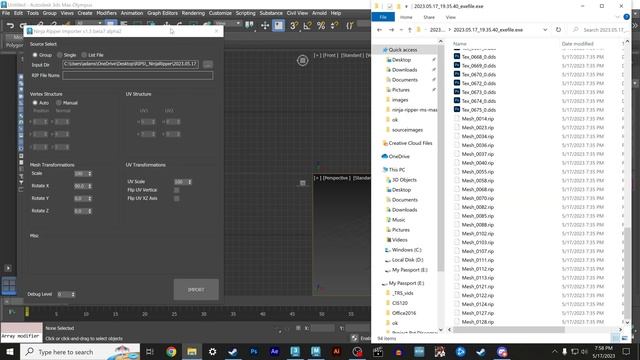Image resolution: width=640 pixels, height=360 pixels.
Task: Select Quick access in navigation pane
Action: [403, 50]
